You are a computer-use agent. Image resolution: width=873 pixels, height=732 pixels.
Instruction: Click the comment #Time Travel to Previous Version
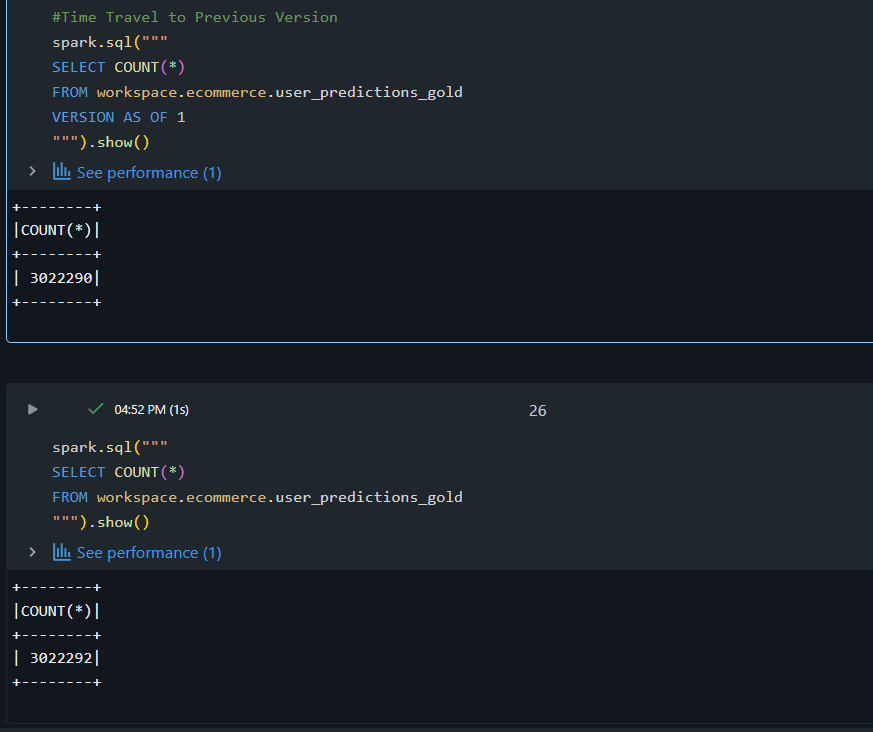195,17
